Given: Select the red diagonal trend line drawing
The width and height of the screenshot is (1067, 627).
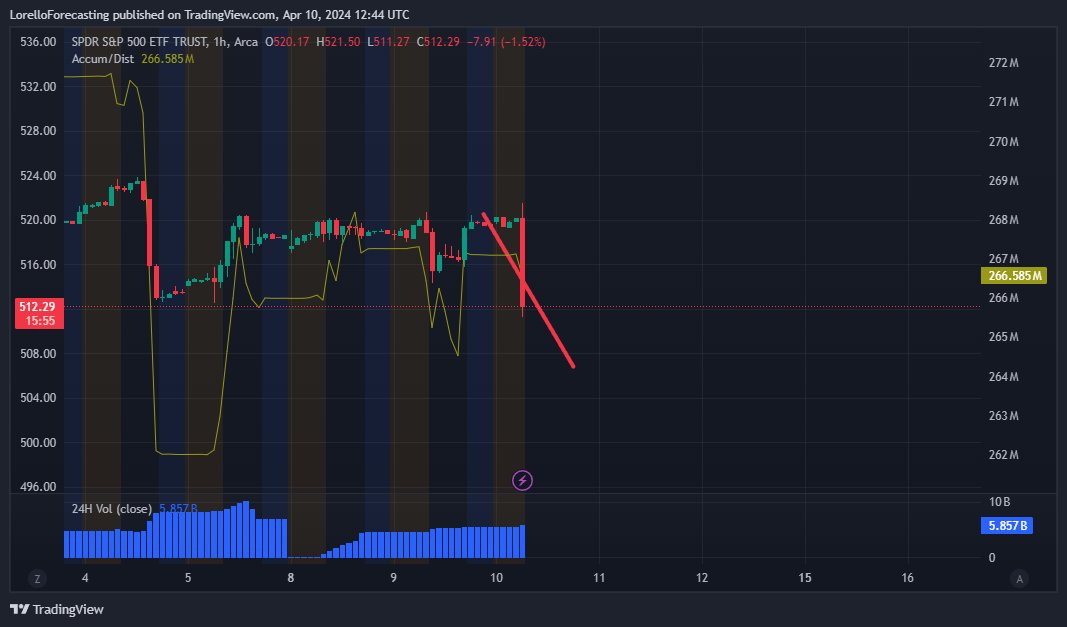Looking at the screenshot, I should 528,290.
